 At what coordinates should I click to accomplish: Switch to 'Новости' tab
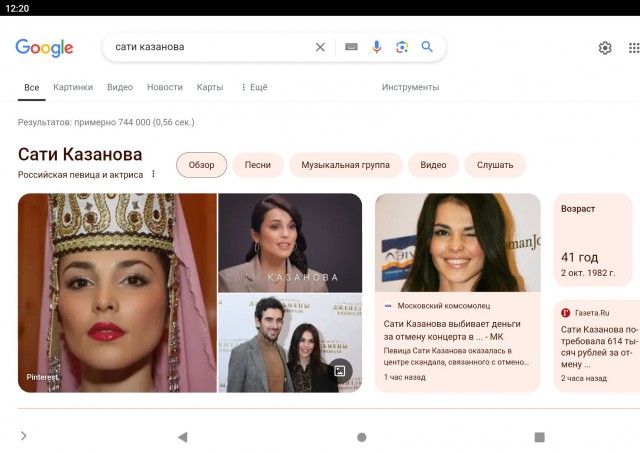165,87
